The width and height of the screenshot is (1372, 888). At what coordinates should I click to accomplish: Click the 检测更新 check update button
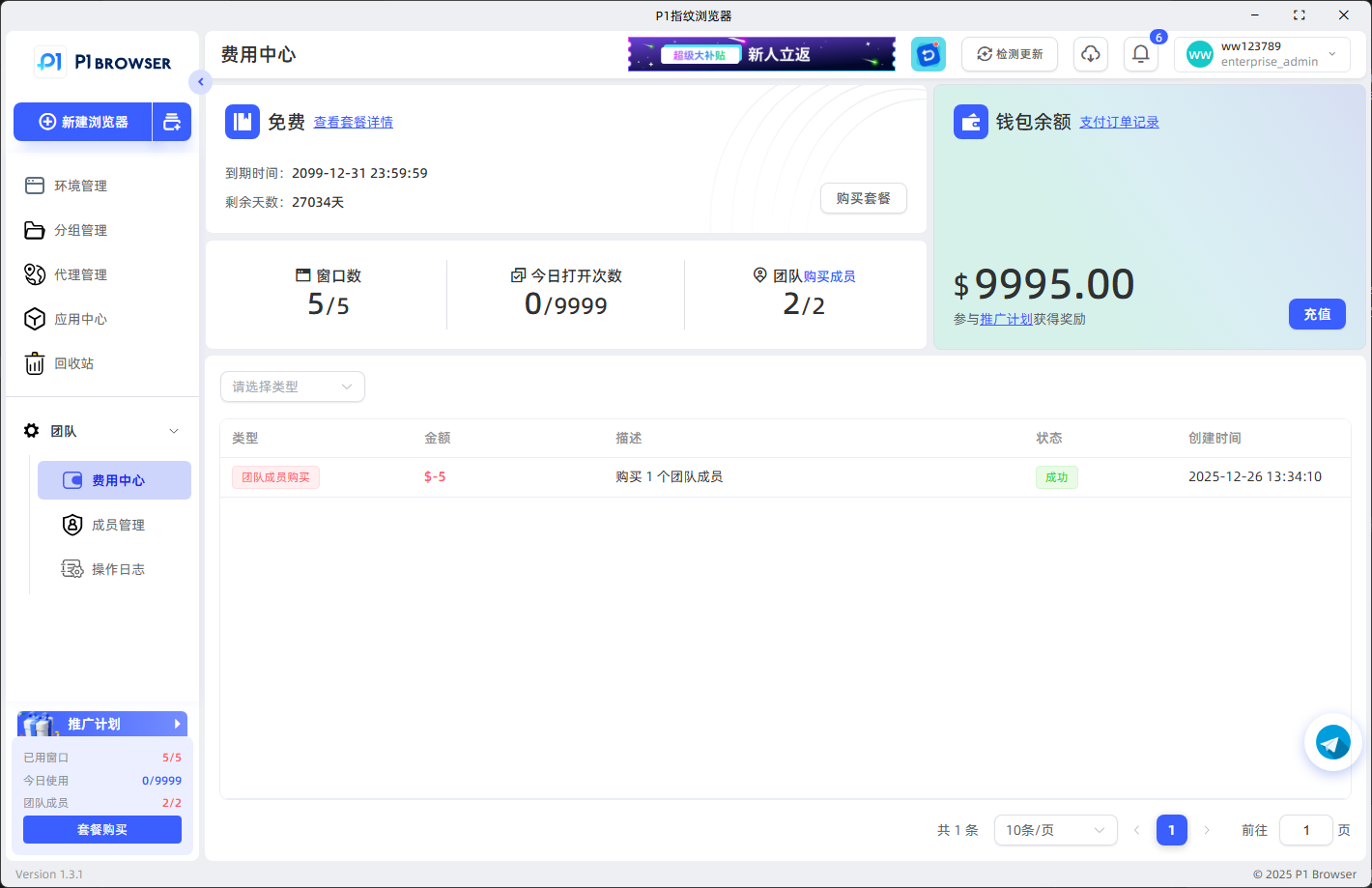pyautogui.click(x=1009, y=54)
